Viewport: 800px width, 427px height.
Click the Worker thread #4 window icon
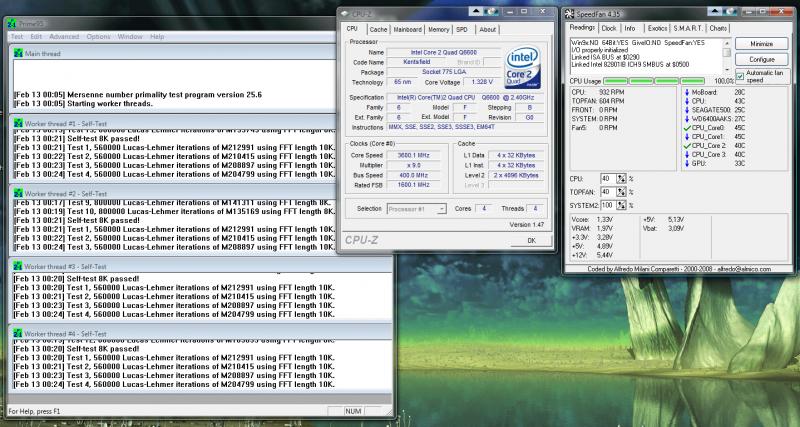(18, 334)
